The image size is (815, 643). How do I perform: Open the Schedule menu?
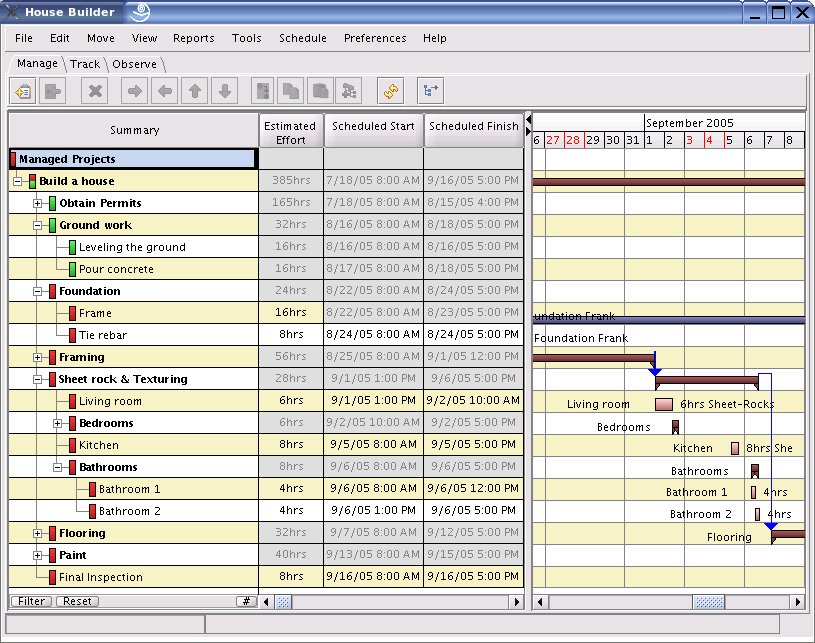[x=303, y=38]
